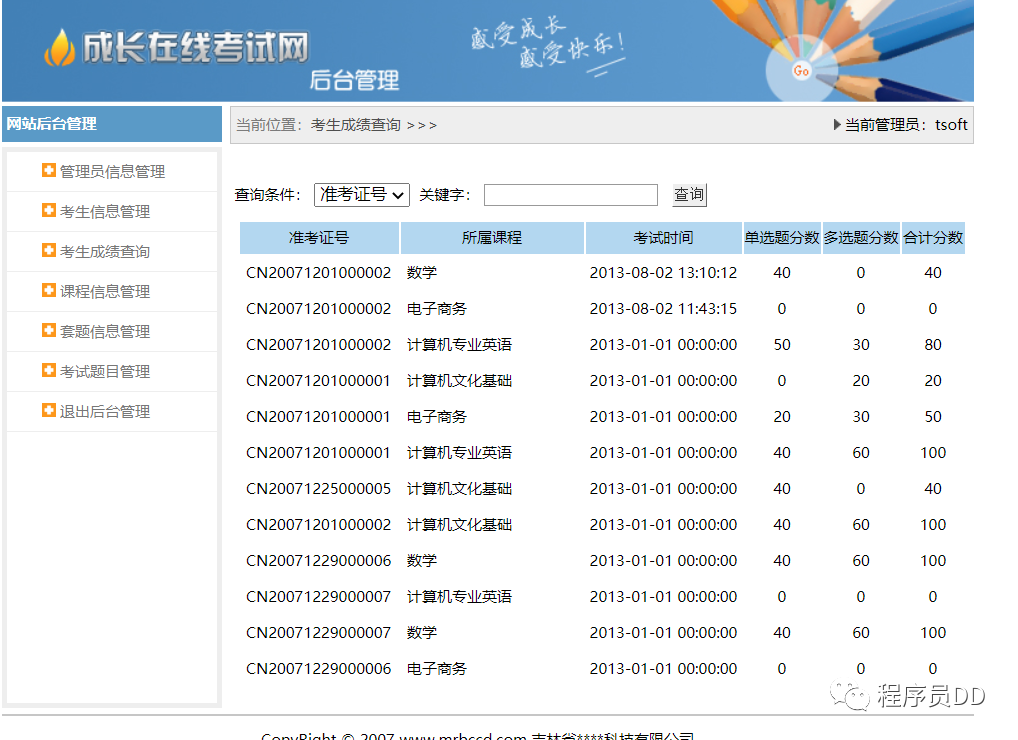Click the 所属课程 column header
The width and height of the screenshot is (1018, 740).
[x=492, y=238]
